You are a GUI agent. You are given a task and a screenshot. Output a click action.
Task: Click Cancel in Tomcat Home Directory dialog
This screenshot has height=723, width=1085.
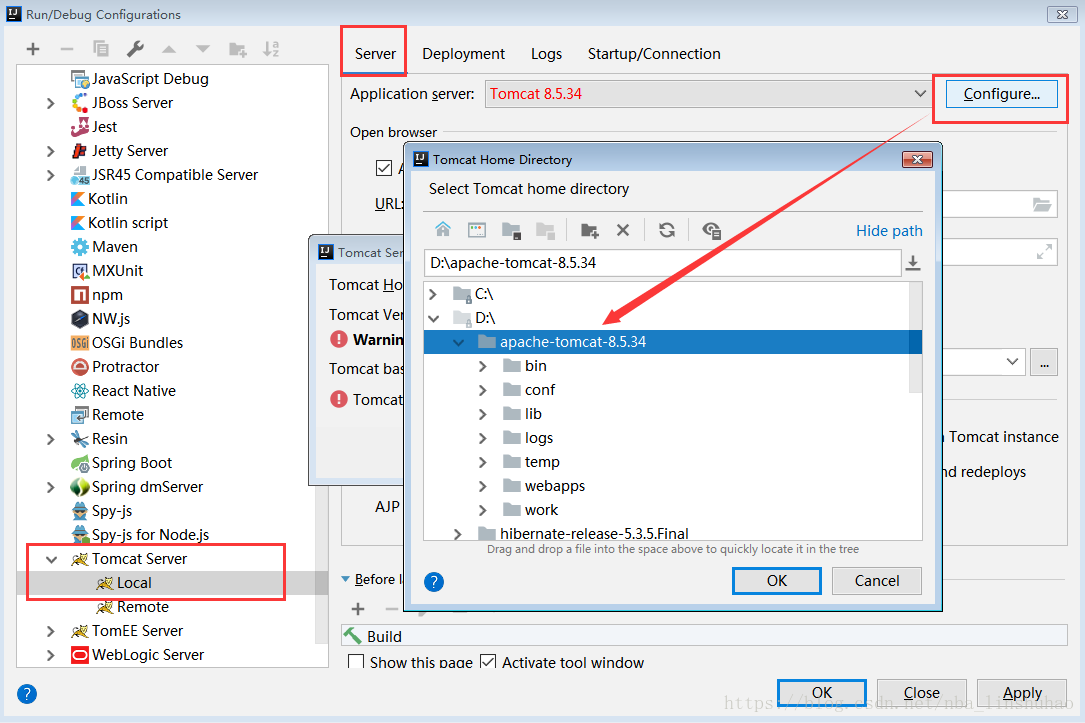click(877, 580)
